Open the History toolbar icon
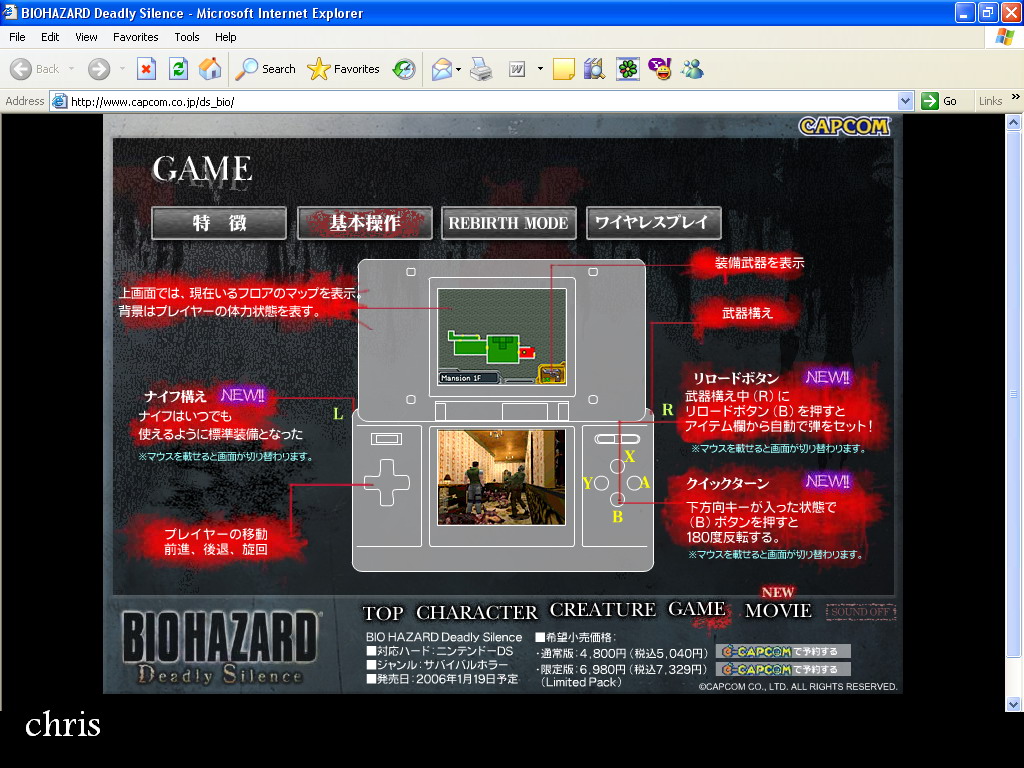 404,69
